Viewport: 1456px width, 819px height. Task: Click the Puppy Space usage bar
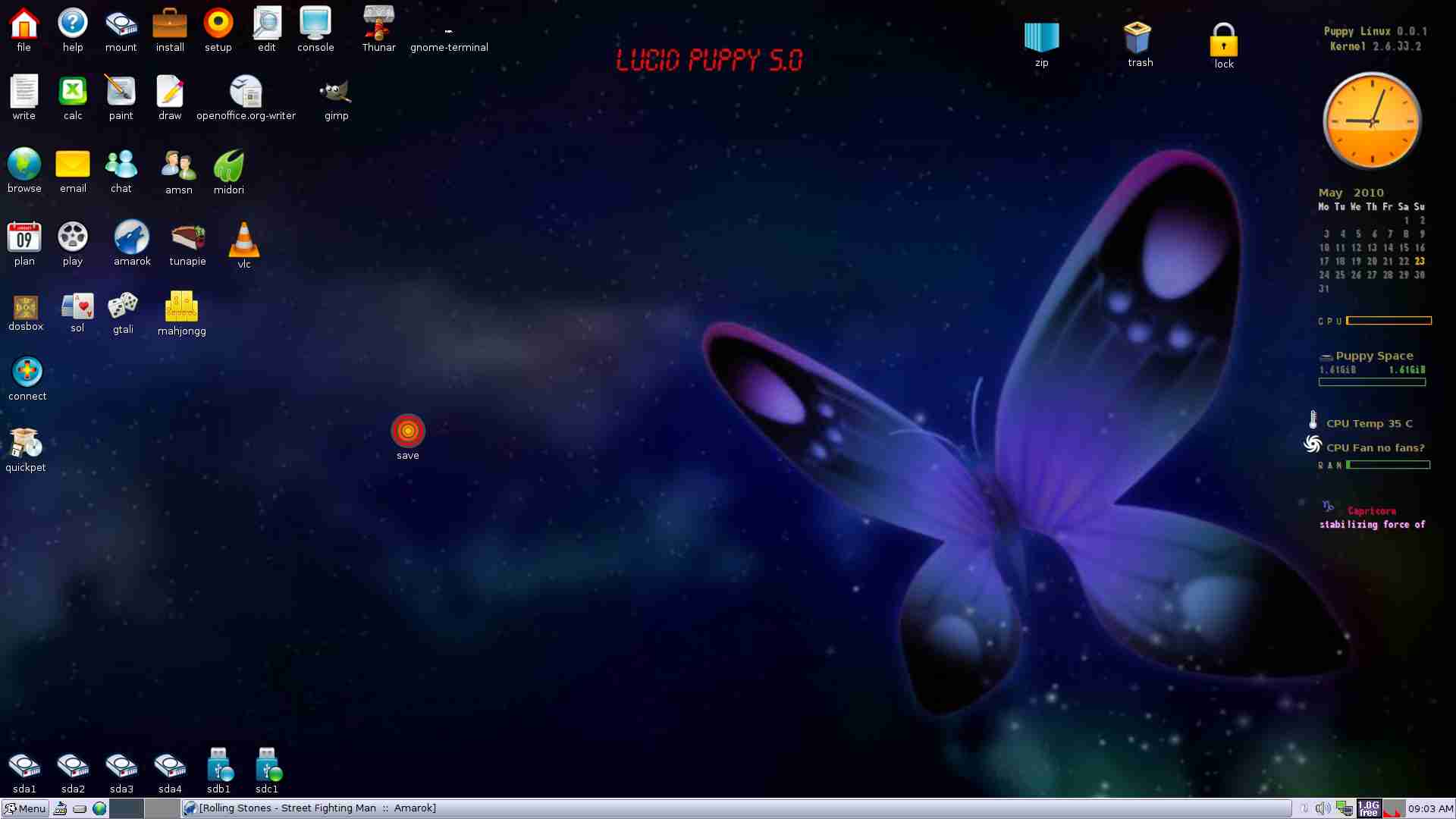(x=1372, y=382)
